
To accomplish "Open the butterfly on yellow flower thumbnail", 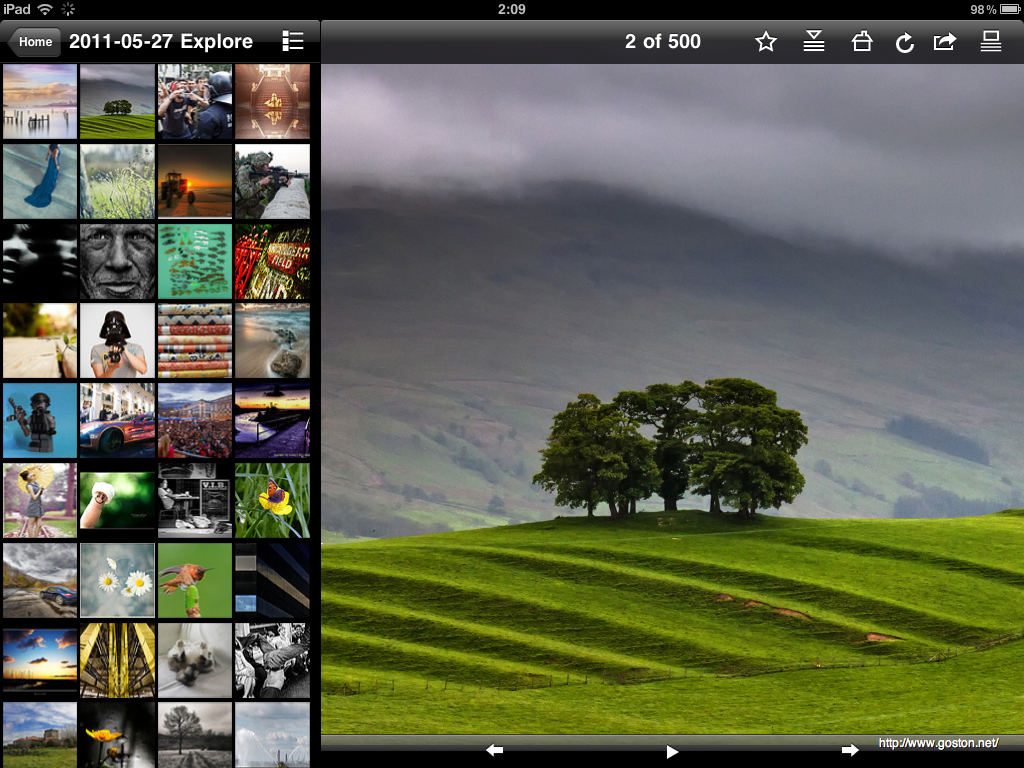I will click(x=272, y=500).
